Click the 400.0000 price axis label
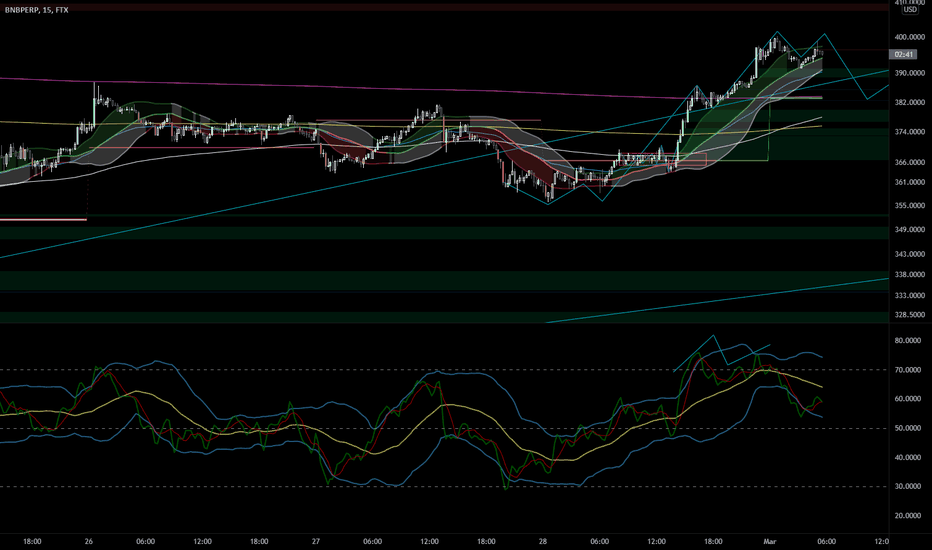 [909, 37]
